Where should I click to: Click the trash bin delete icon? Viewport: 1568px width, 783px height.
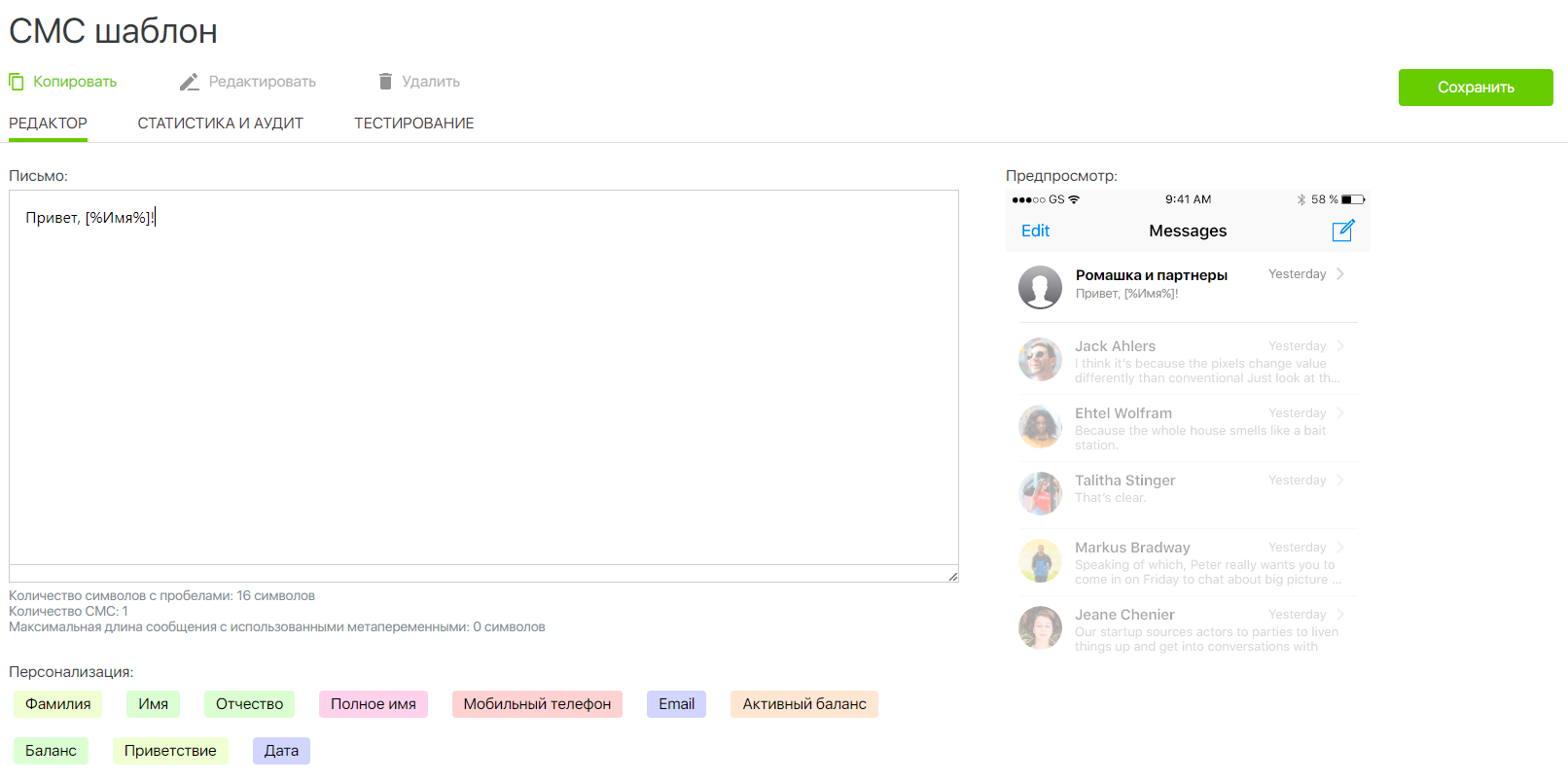click(385, 82)
